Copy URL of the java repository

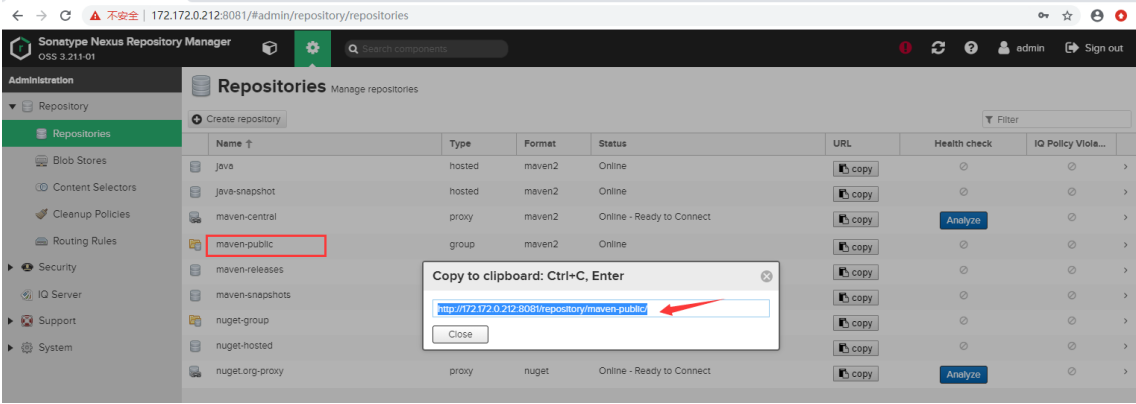tap(856, 169)
